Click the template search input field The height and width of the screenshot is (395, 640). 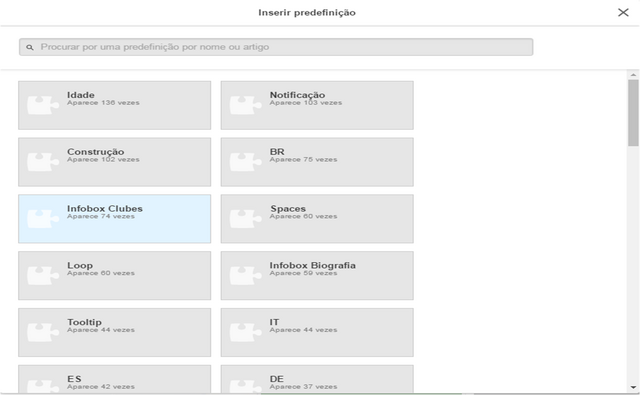(276, 47)
